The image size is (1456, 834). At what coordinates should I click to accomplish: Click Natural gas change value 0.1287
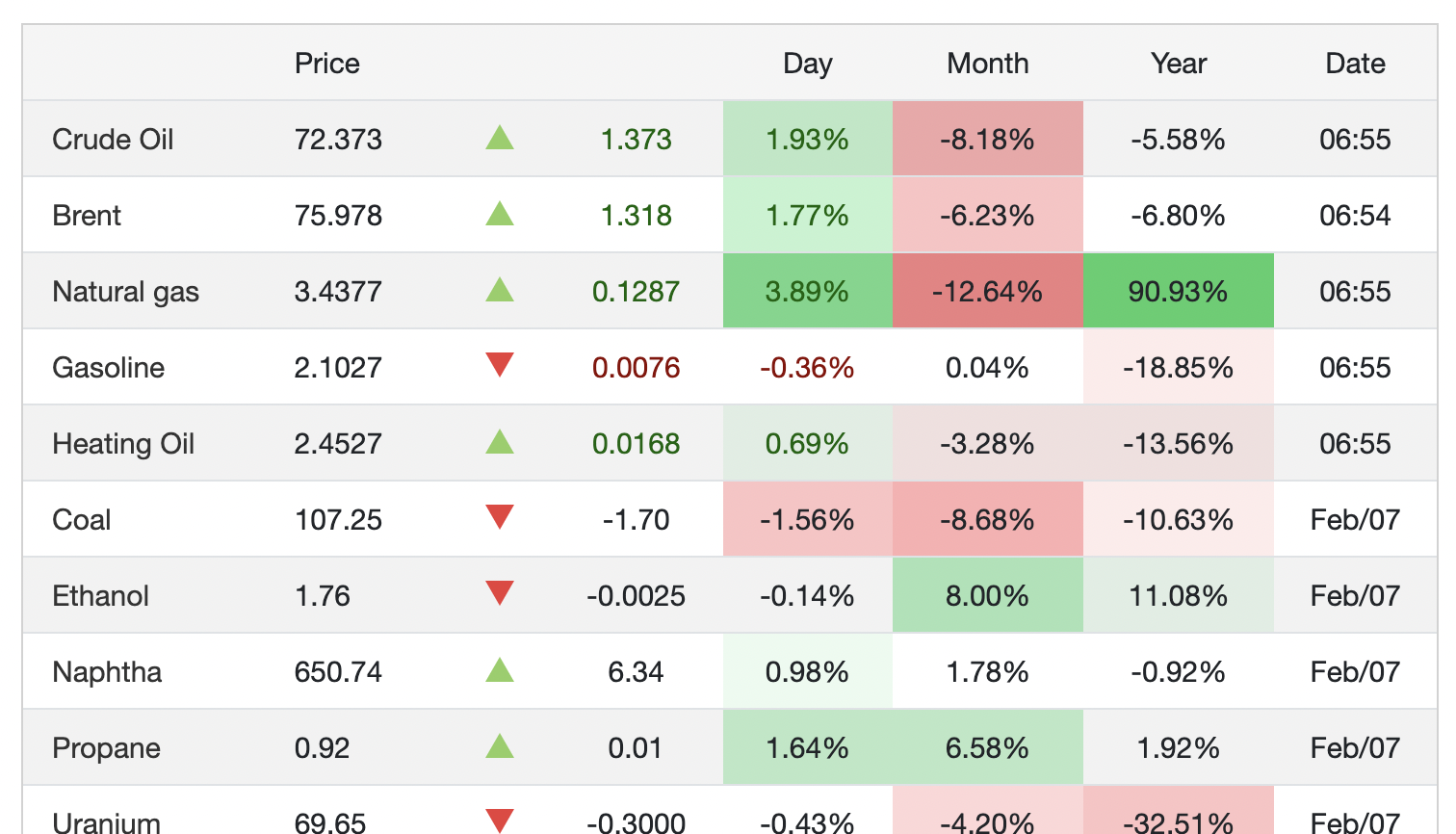637,292
